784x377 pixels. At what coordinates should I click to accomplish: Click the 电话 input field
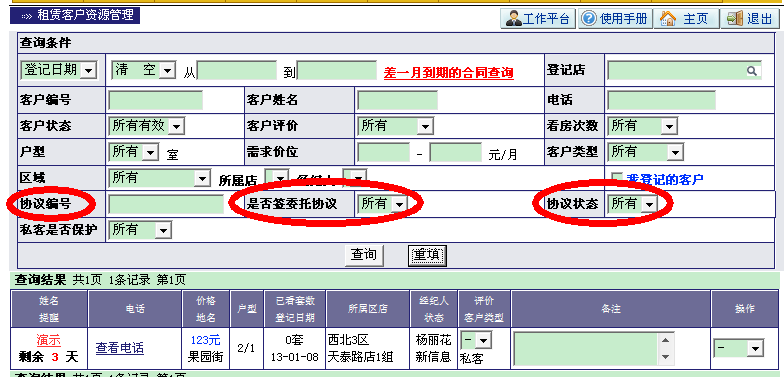click(x=662, y=100)
